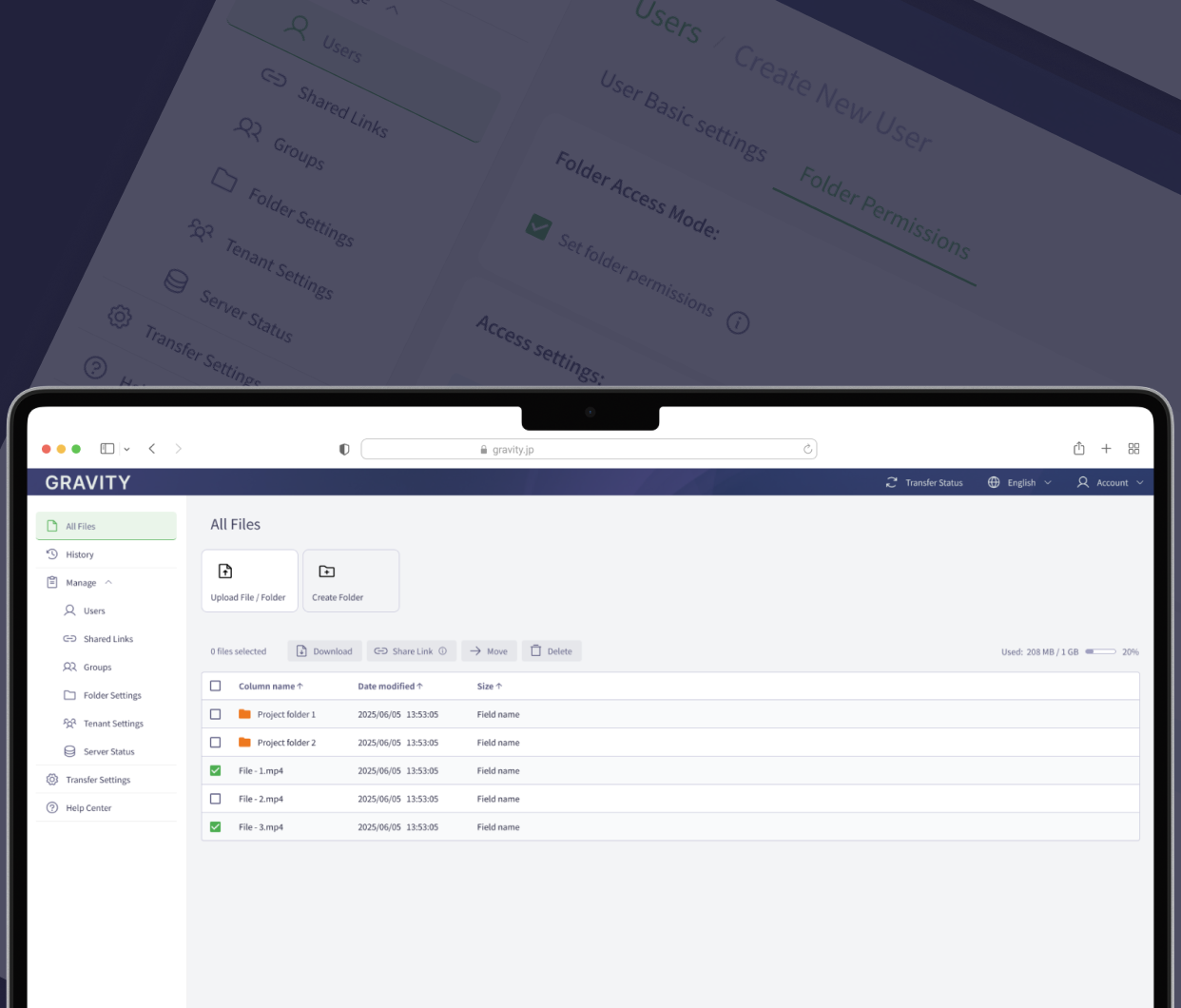Click the GRAVITY logo

tap(87, 482)
